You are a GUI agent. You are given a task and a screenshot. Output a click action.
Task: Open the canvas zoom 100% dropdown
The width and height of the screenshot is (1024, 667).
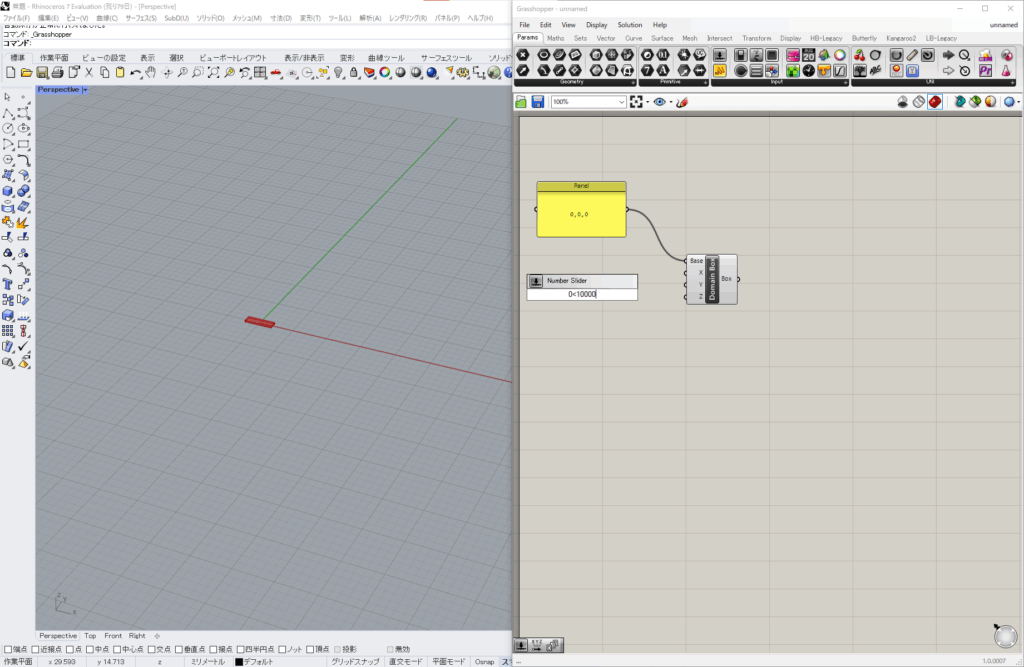[621, 102]
